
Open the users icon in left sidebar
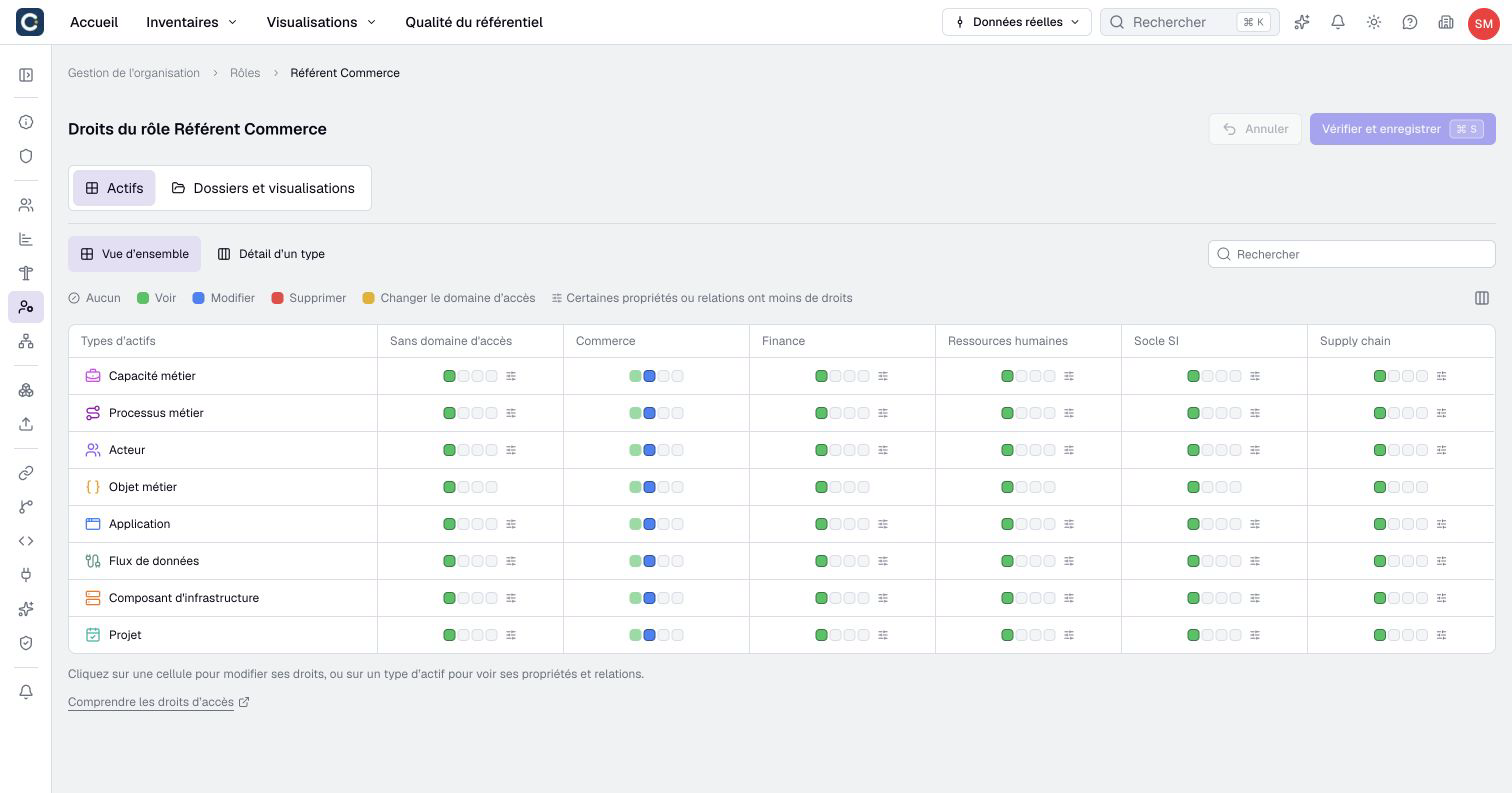click(26, 205)
